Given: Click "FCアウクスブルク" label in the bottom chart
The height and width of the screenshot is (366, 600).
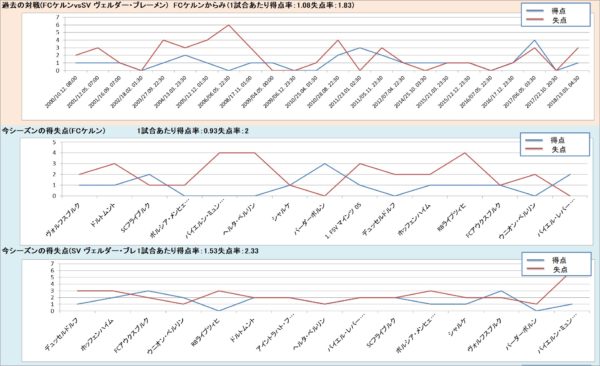Looking at the screenshot, I should (131, 335).
